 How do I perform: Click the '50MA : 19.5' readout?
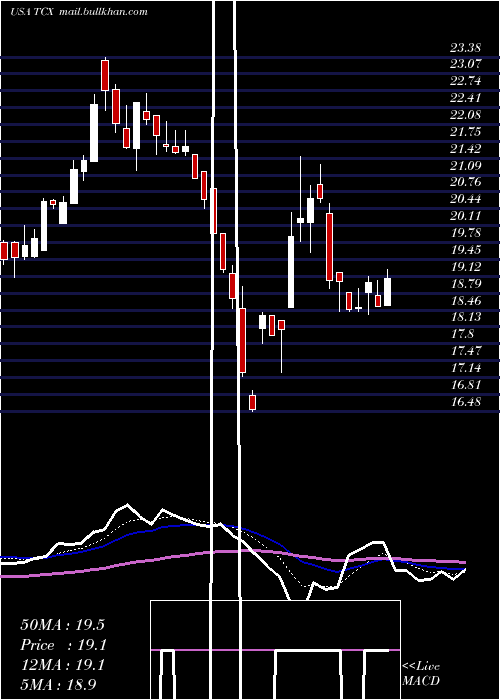point(62,625)
